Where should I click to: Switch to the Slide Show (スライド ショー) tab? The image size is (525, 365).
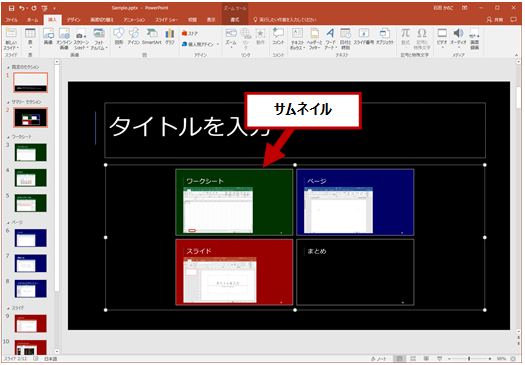coord(166,20)
